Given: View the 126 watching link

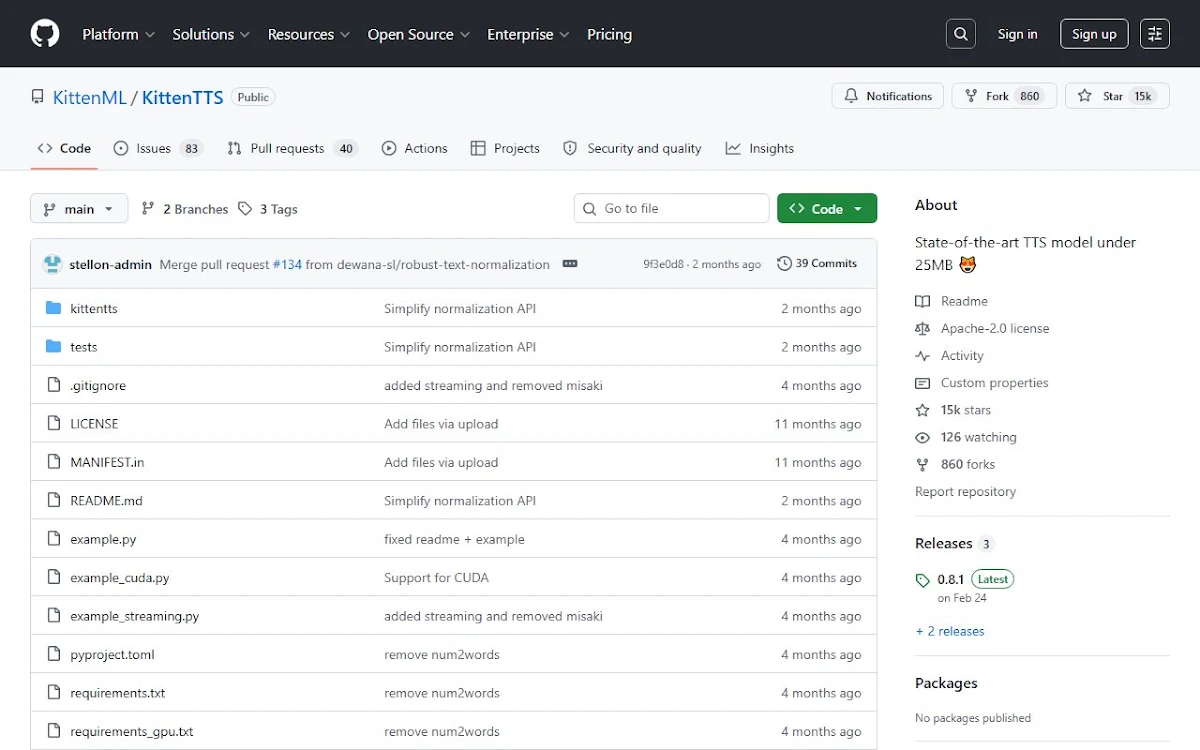Looking at the screenshot, I should click(966, 437).
